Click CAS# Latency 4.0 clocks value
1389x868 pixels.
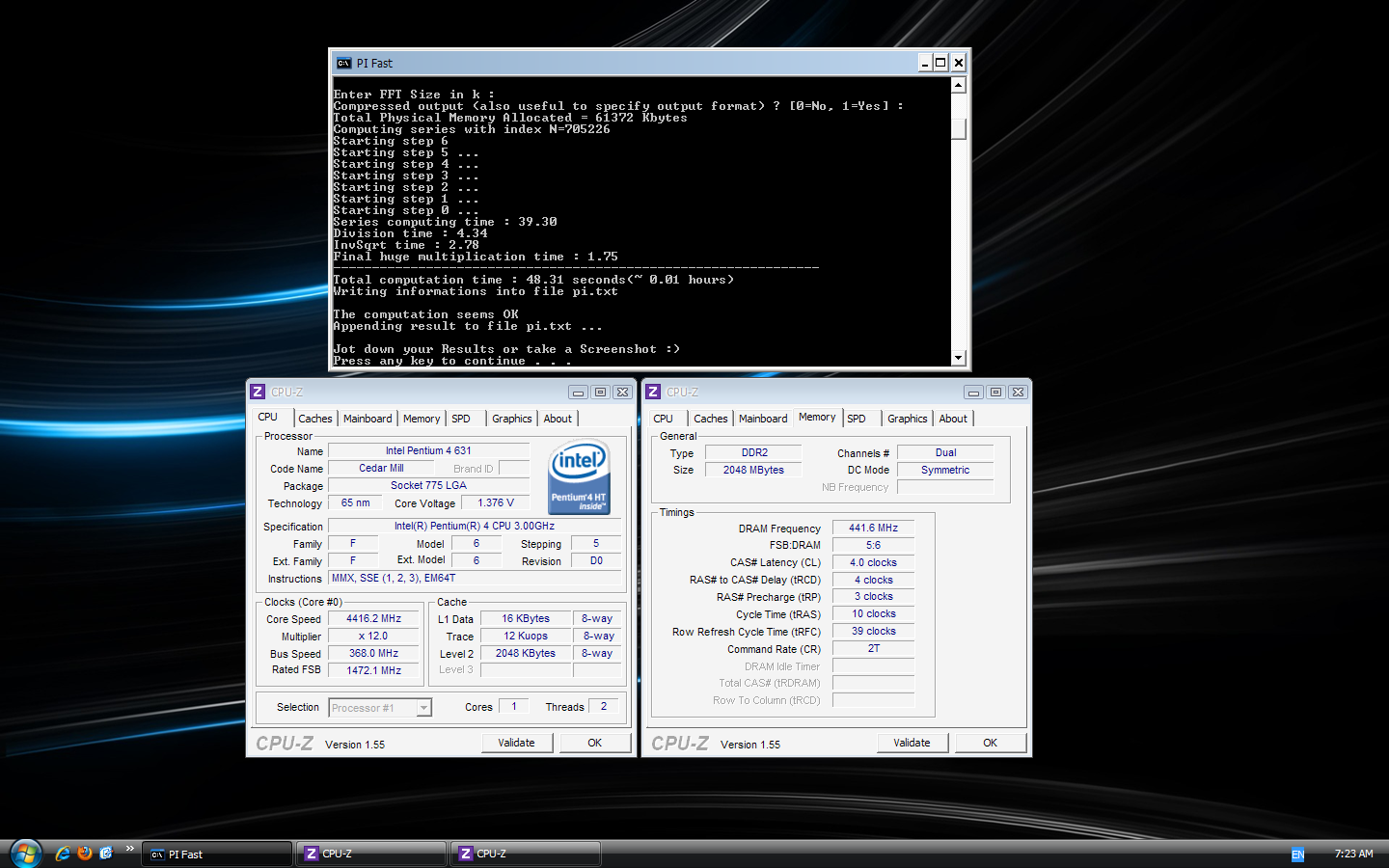pyautogui.click(x=873, y=563)
